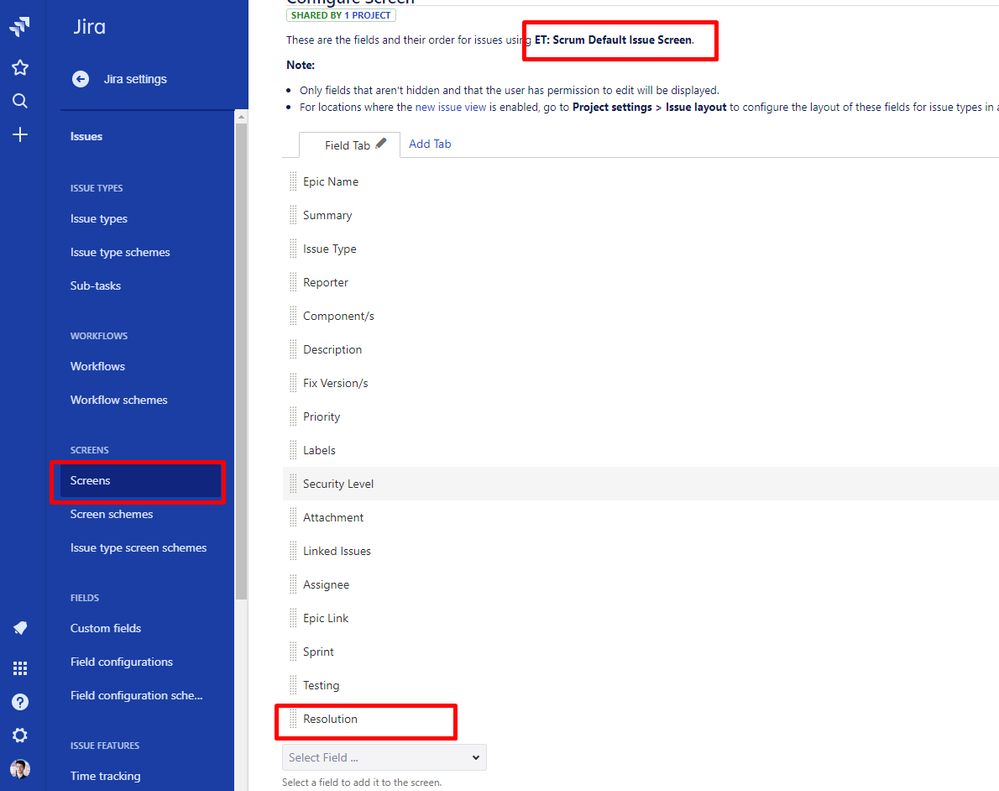Select the Priority field row
Viewport: 999px width, 791px height.
tap(640, 417)
